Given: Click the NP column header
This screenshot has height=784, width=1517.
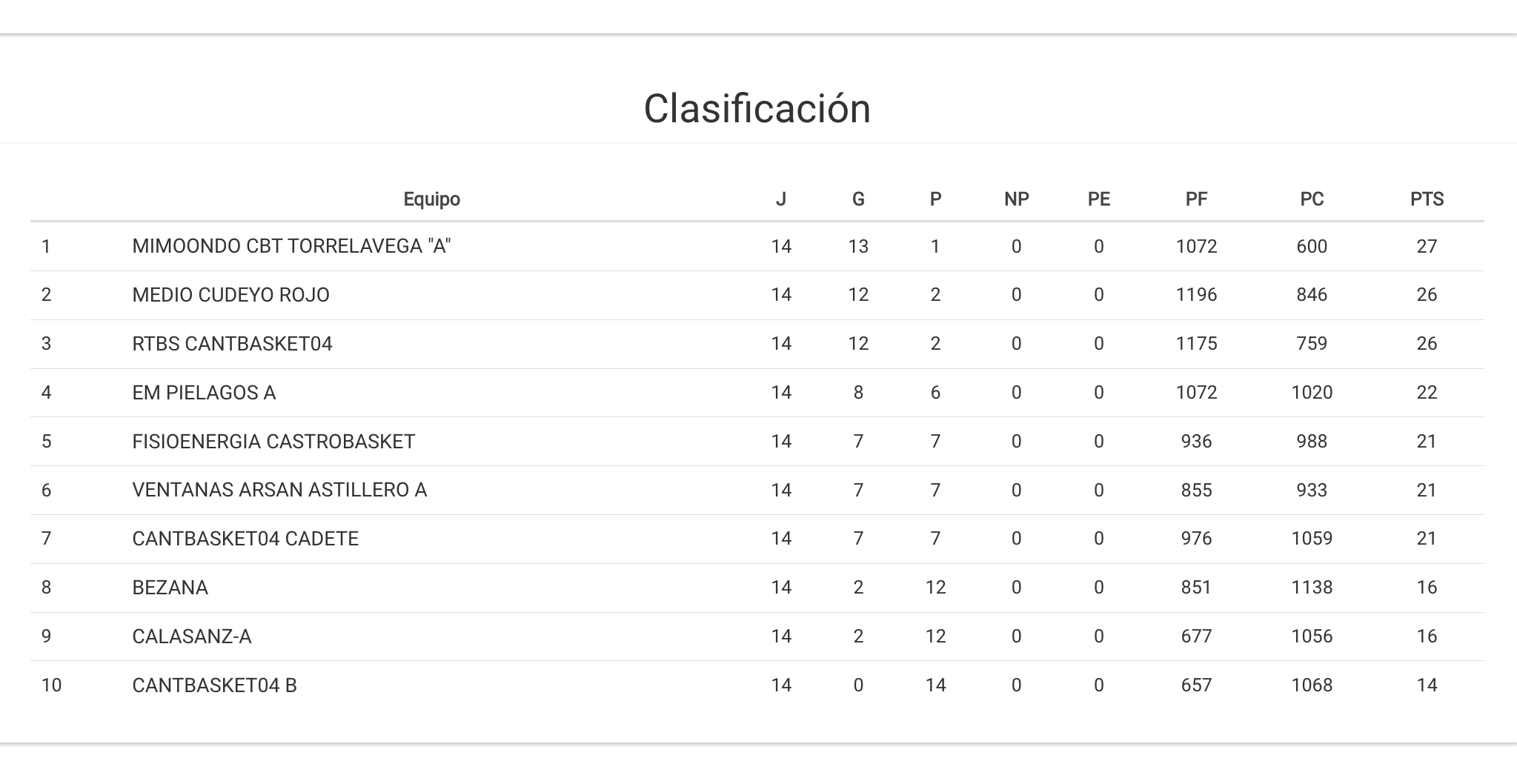Looking at the screenshot, I should click(x=1016, y=199).
